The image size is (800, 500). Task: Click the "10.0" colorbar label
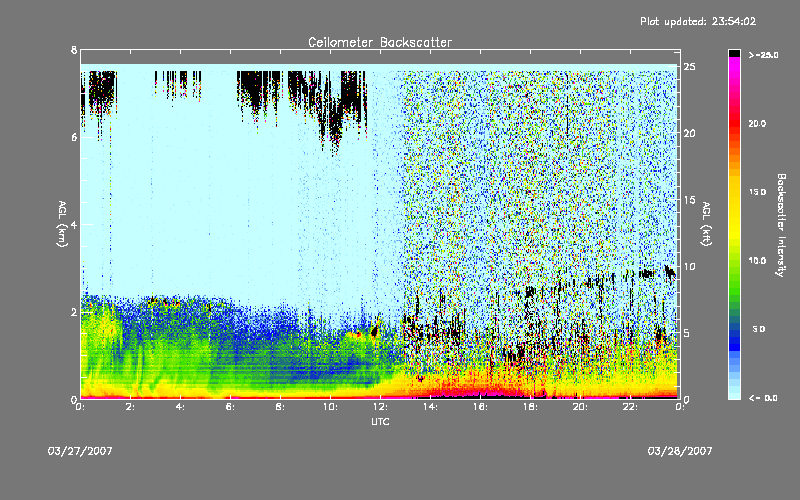tap(757, 261)
